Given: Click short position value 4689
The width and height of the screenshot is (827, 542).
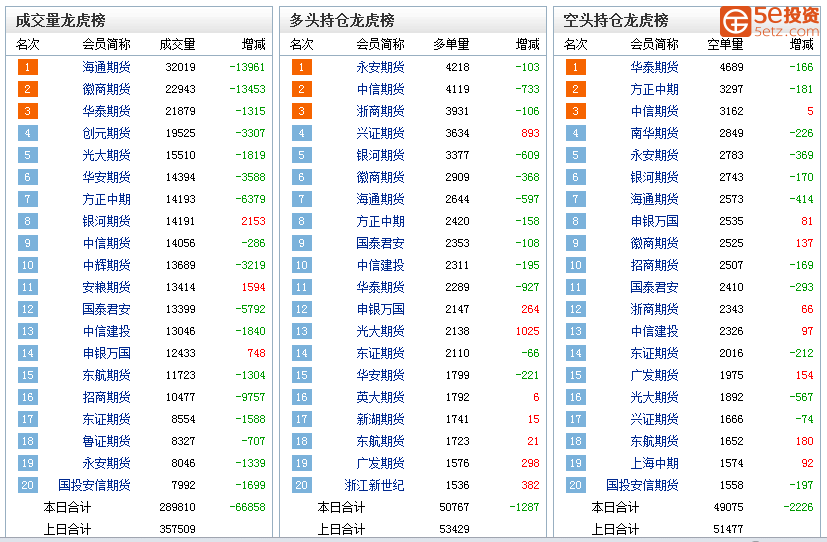Looking at the screenshot, I should (731, 67).
